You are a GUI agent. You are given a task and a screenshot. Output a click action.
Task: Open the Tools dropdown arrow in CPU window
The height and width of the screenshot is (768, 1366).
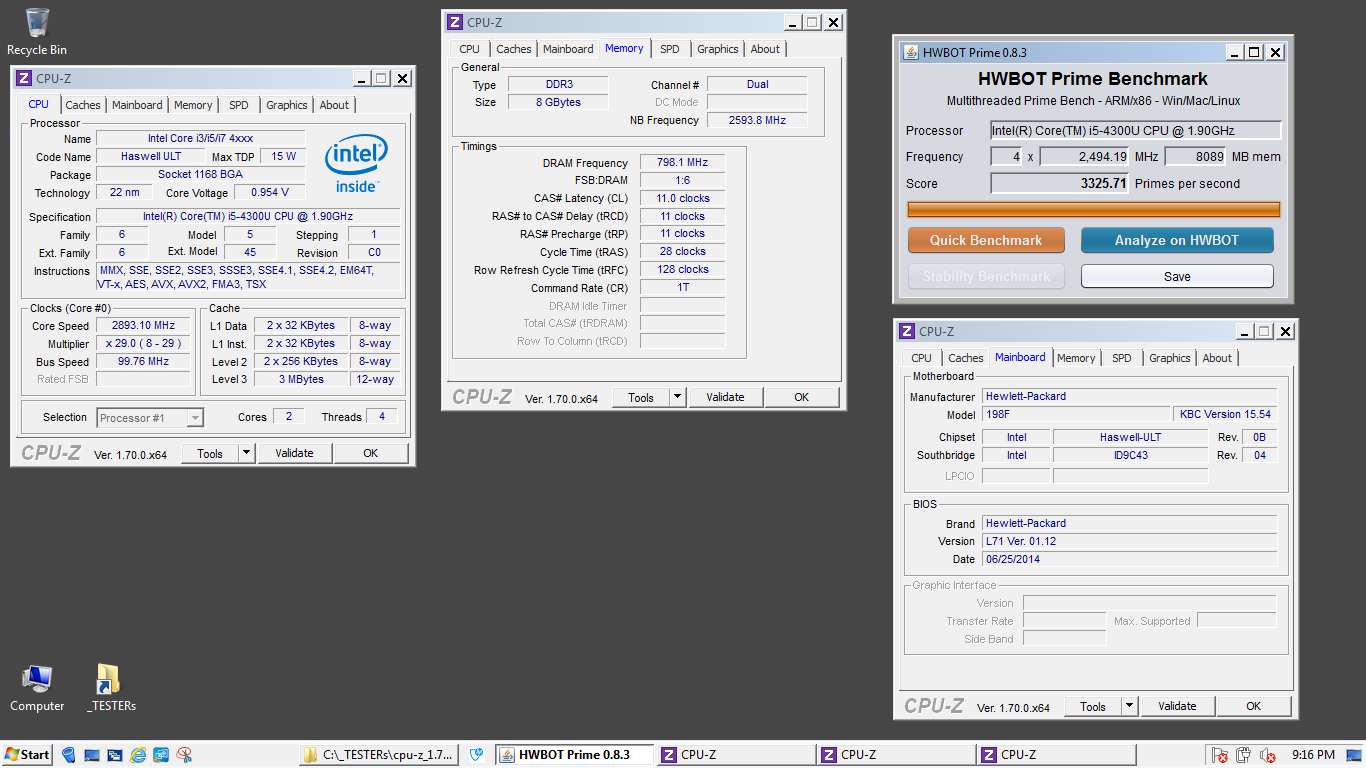pos(247,453)
